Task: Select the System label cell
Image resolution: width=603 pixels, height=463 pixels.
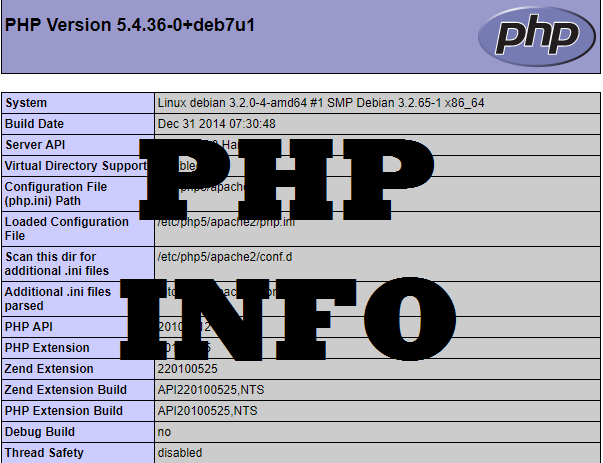Action: pos(78,103)
